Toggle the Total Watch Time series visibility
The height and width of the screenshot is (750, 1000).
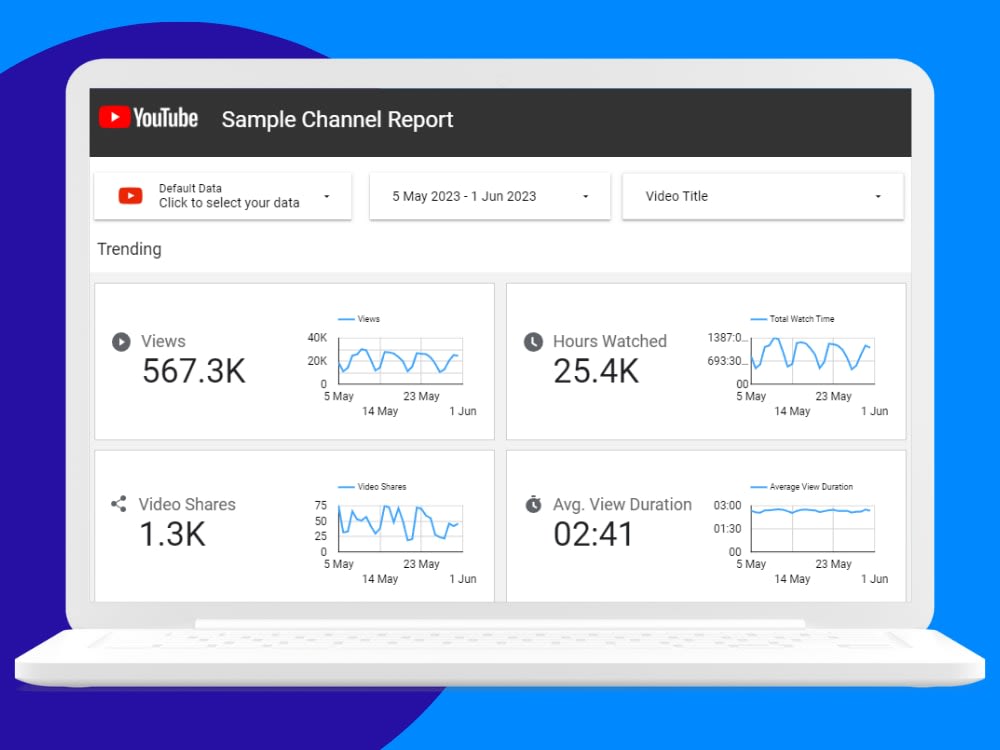point(760,318)
